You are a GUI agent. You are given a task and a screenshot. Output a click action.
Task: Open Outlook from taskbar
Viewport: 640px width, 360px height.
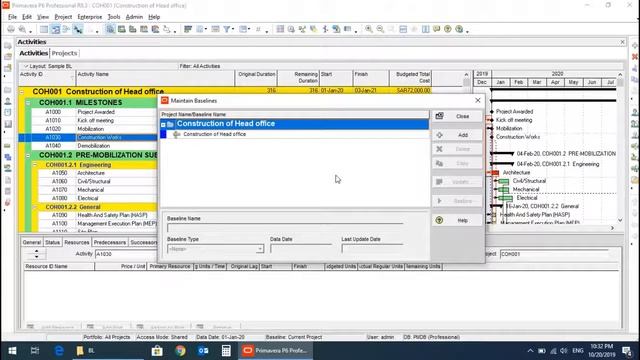click(203, 350)
